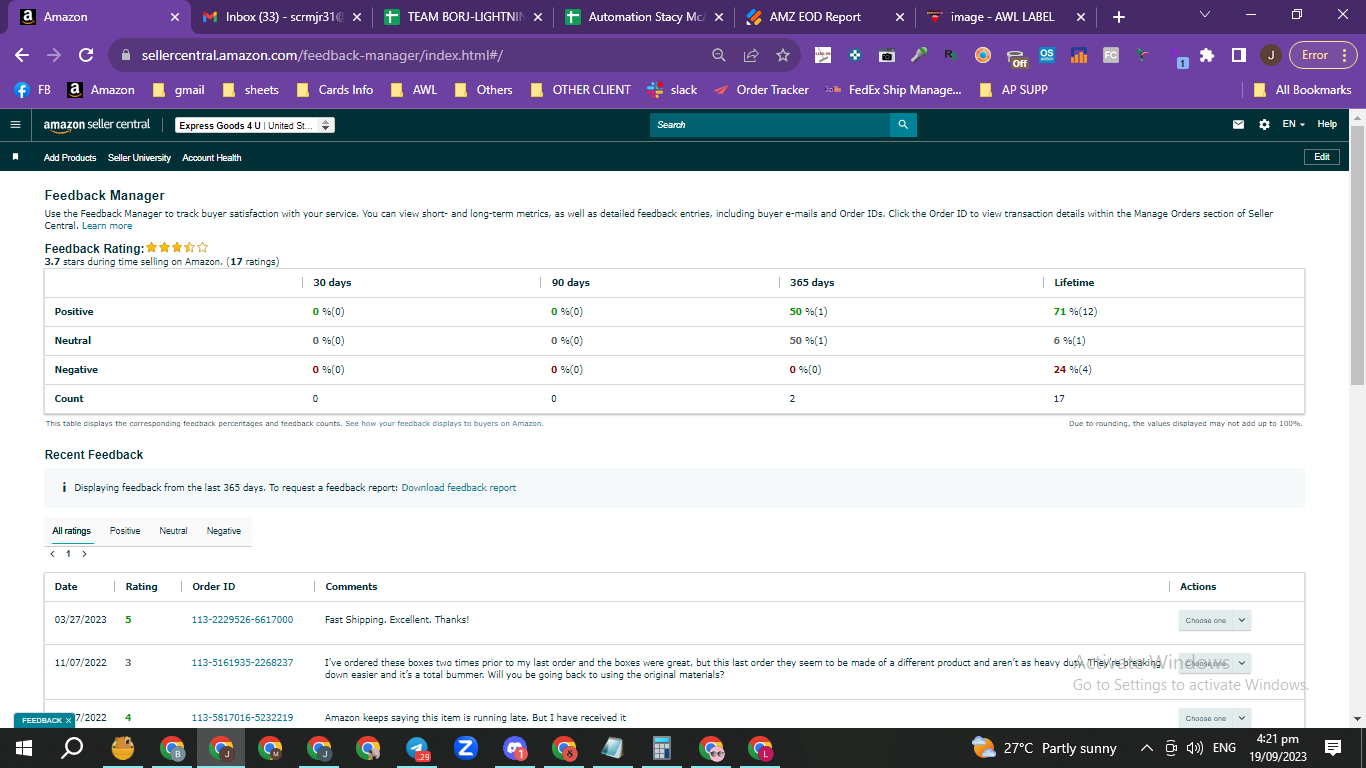Click the camera screenshot extension icon
This screenshot has width=1366, height=768.
(886, 55)
